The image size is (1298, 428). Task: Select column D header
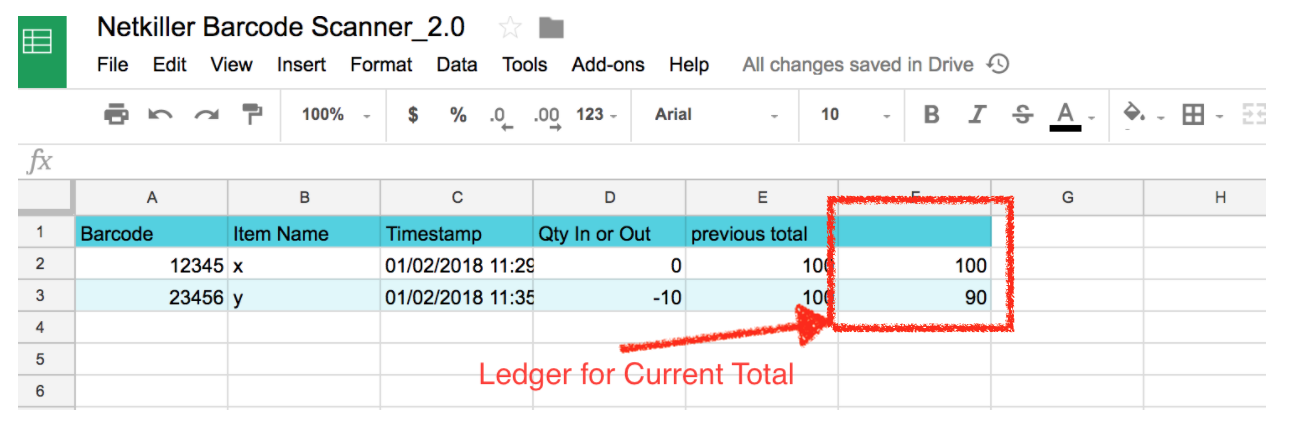[610, 197]
